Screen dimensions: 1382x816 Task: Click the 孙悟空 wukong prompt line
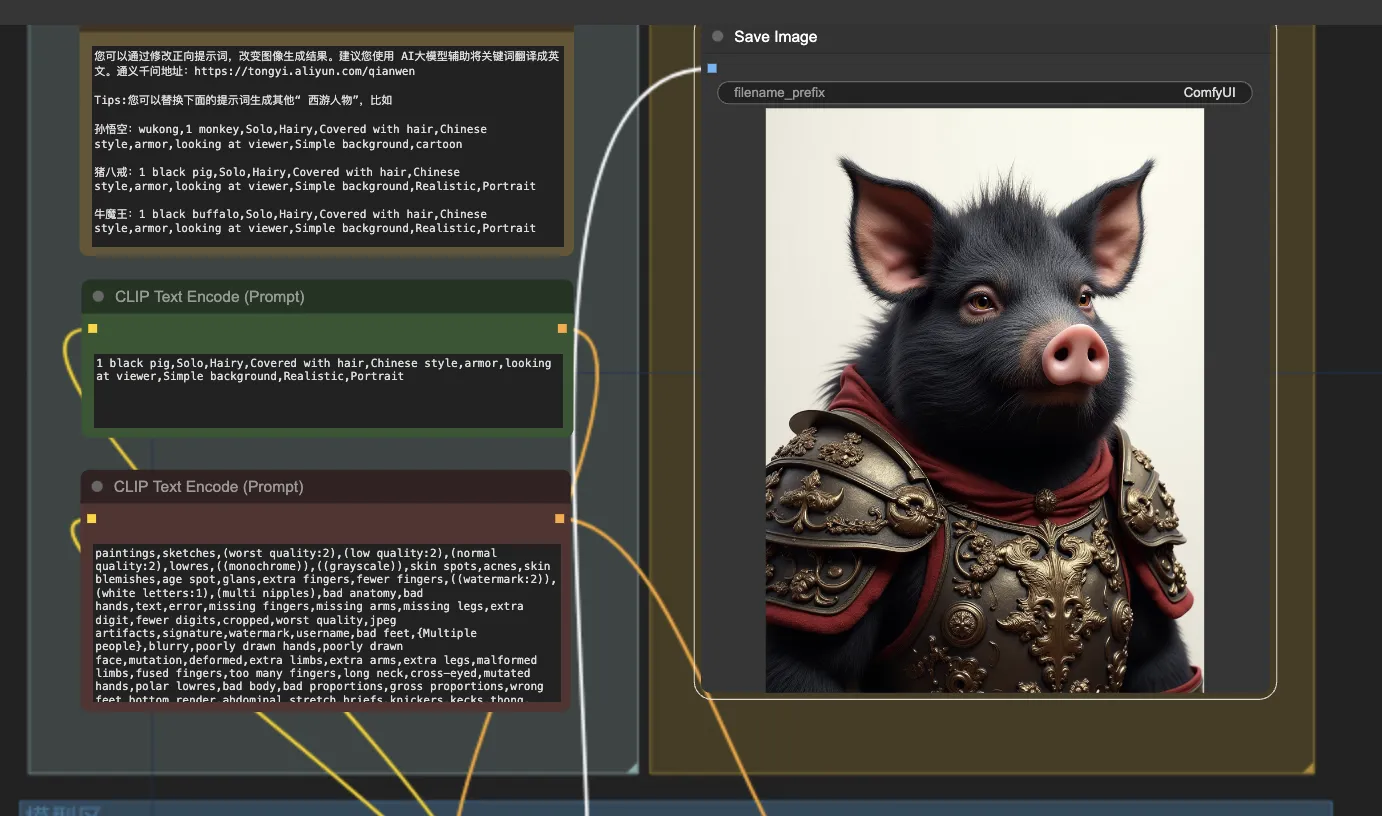pos(291,136)
